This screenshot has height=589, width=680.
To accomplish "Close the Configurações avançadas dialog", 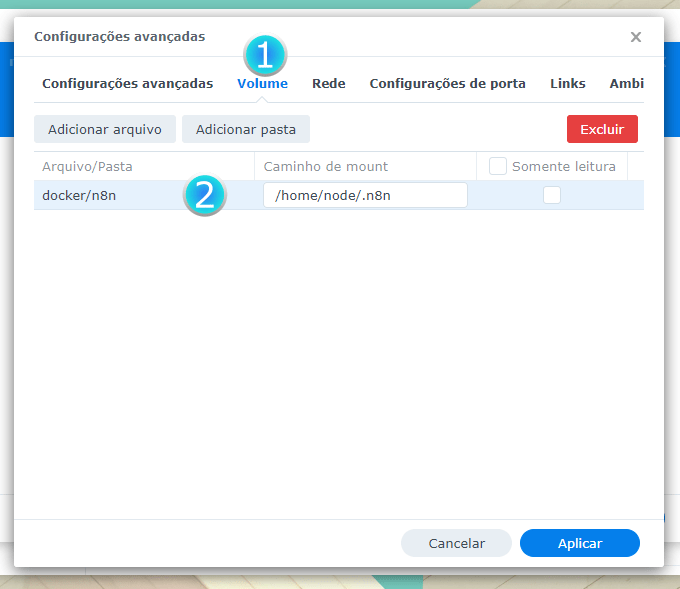I will (635, 37).
